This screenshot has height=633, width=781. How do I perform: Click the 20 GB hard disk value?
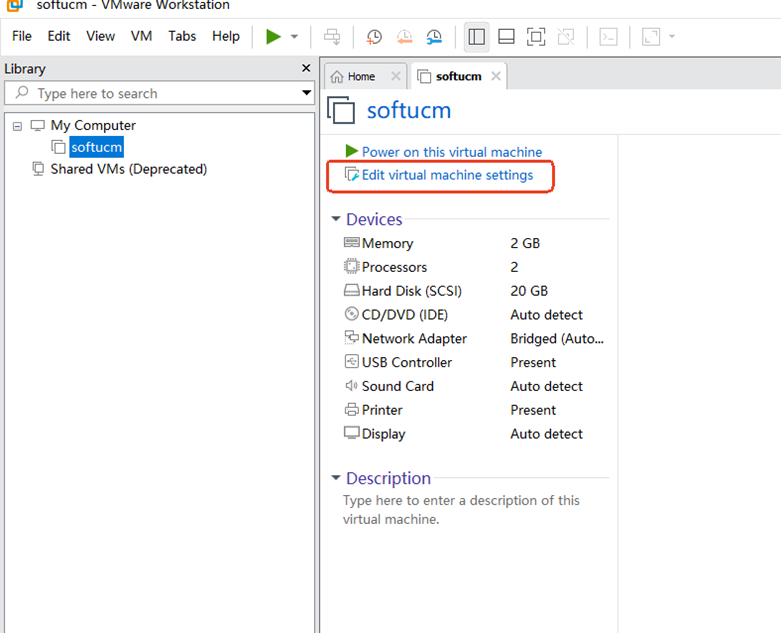point(529,291)
